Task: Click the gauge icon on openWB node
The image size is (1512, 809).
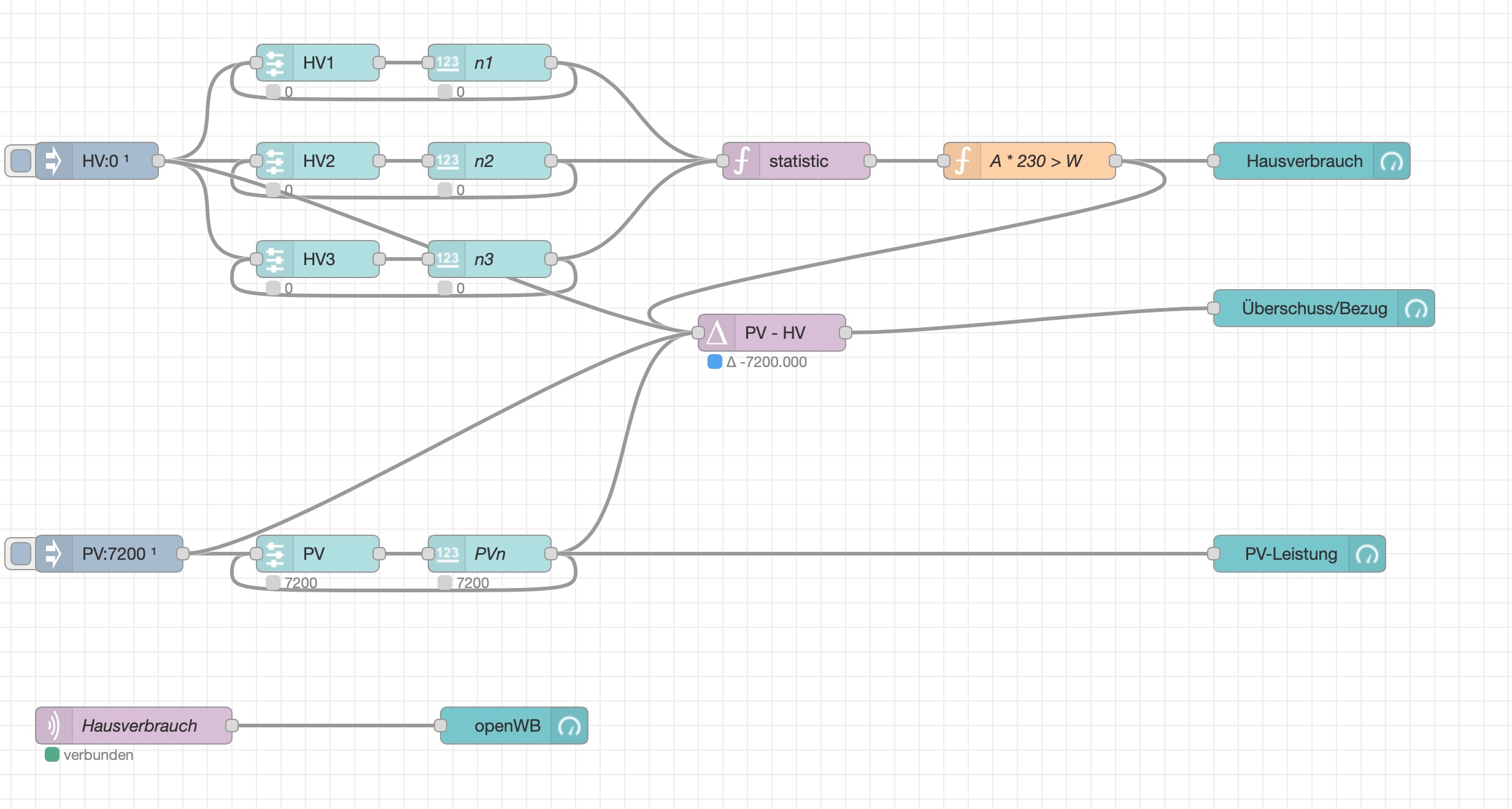Action: point(569,726)
